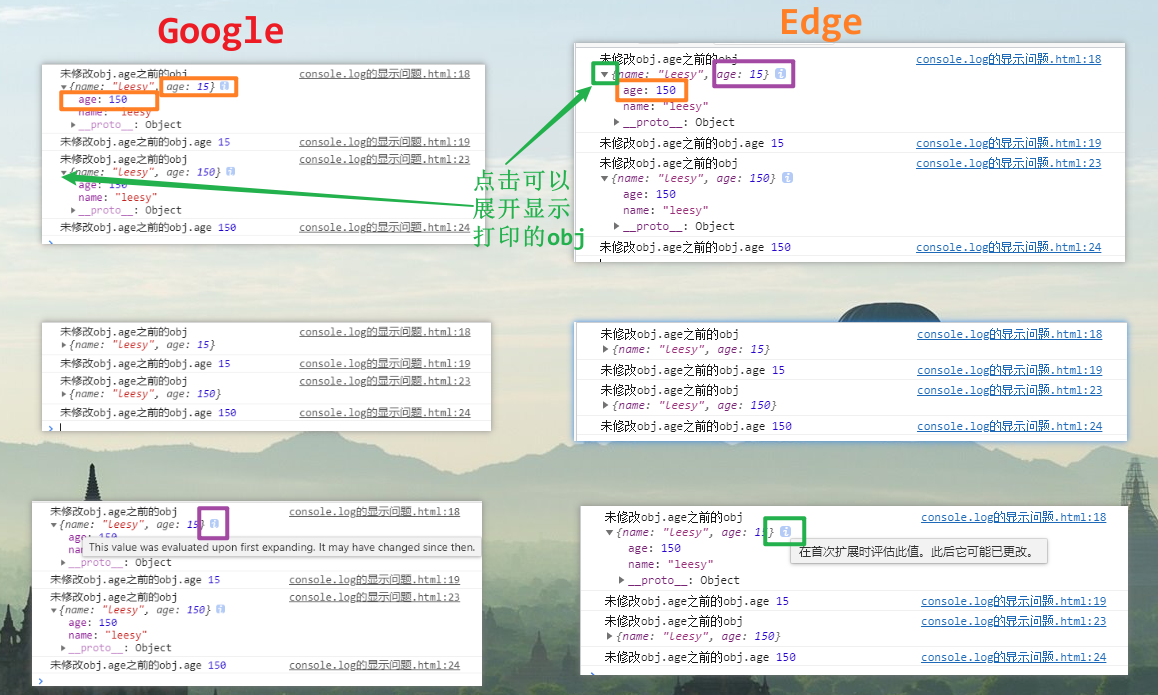The height and width of the screenshot is (695, 1158).
Task: Open the html:24 source link in the bottom Edge panel
Action: point(1013,657)
